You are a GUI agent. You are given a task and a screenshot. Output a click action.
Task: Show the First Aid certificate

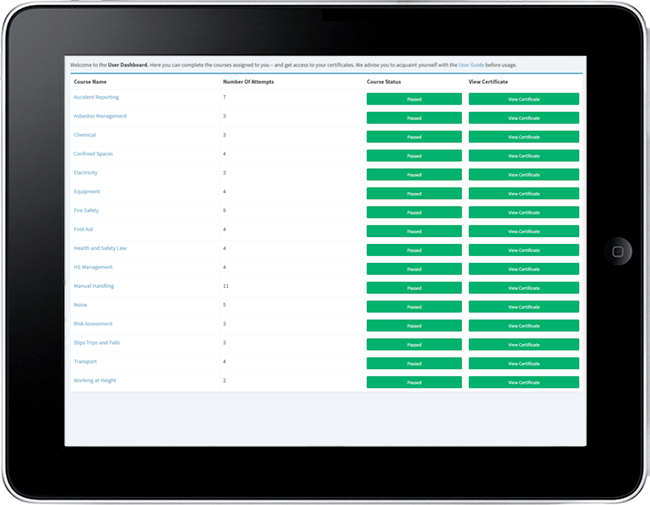523,231
